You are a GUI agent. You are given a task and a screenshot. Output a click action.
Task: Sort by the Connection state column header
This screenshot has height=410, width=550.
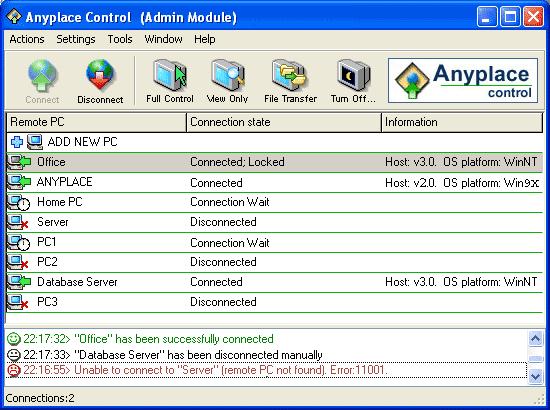(x=284, y=122)
